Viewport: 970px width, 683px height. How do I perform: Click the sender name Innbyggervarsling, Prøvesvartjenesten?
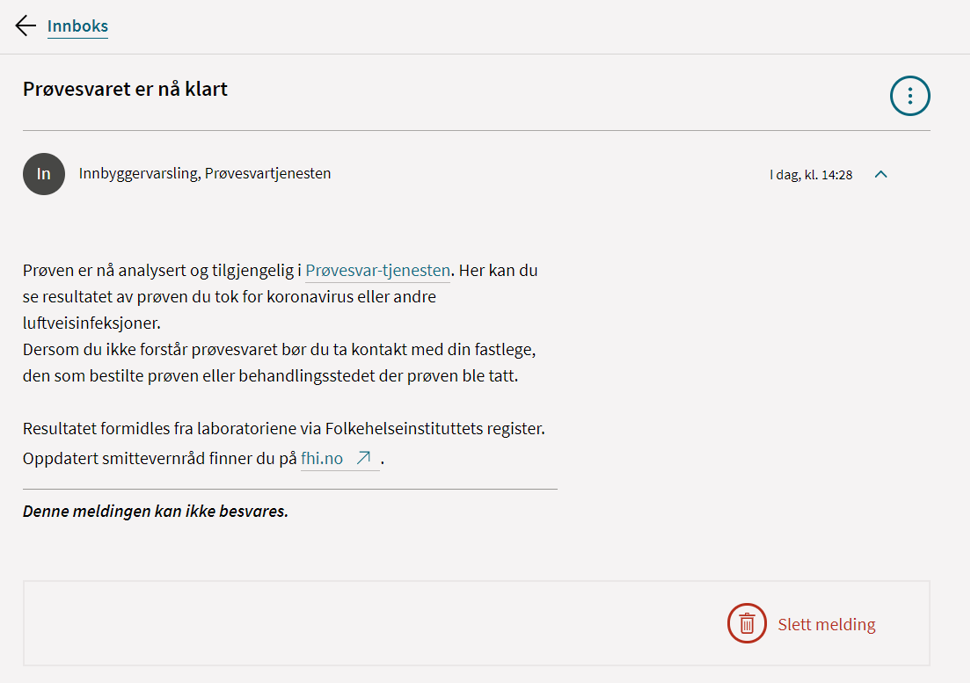point(205,173)
